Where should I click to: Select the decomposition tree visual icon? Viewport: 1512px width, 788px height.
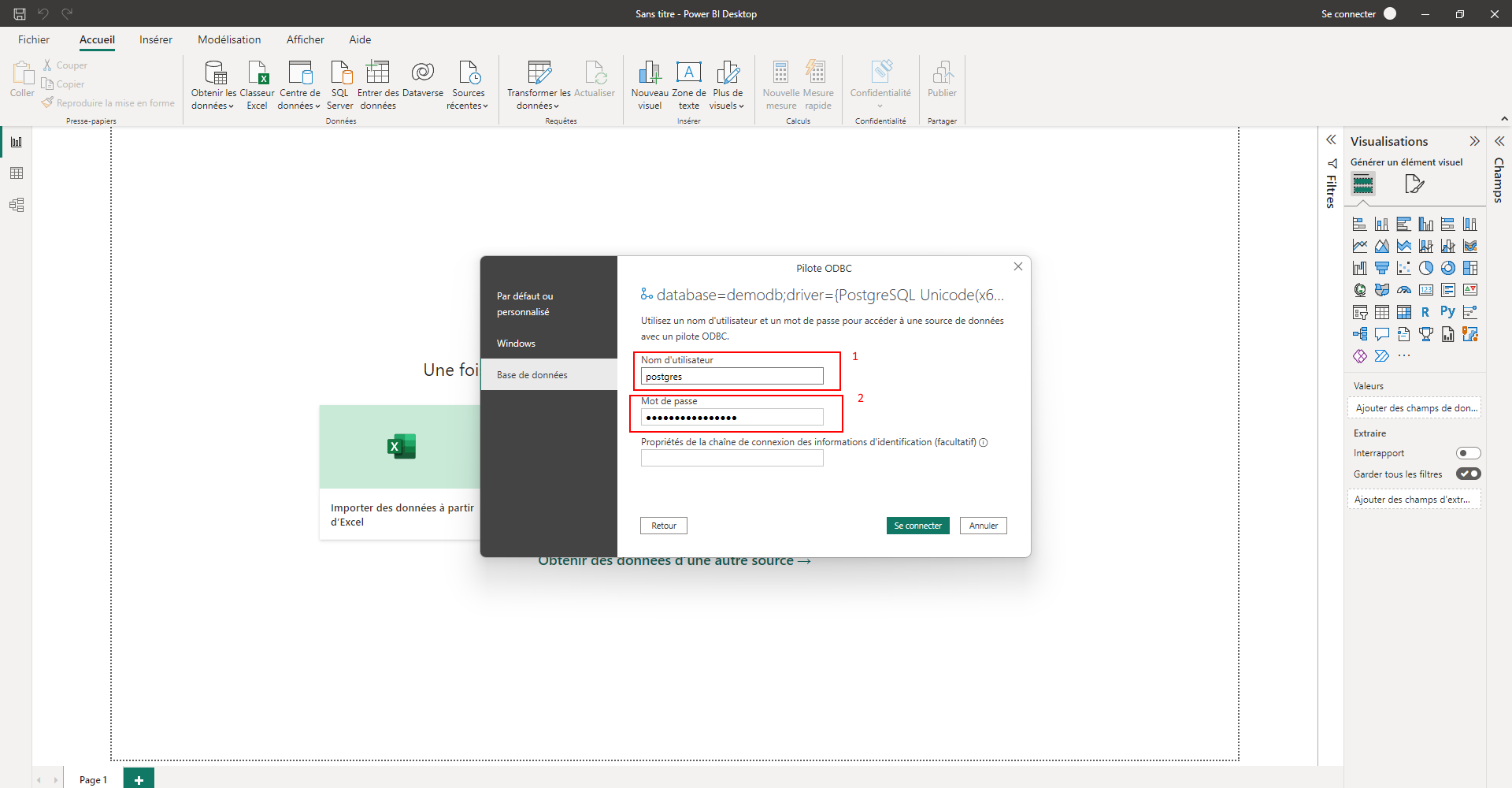pos(1360,334)
